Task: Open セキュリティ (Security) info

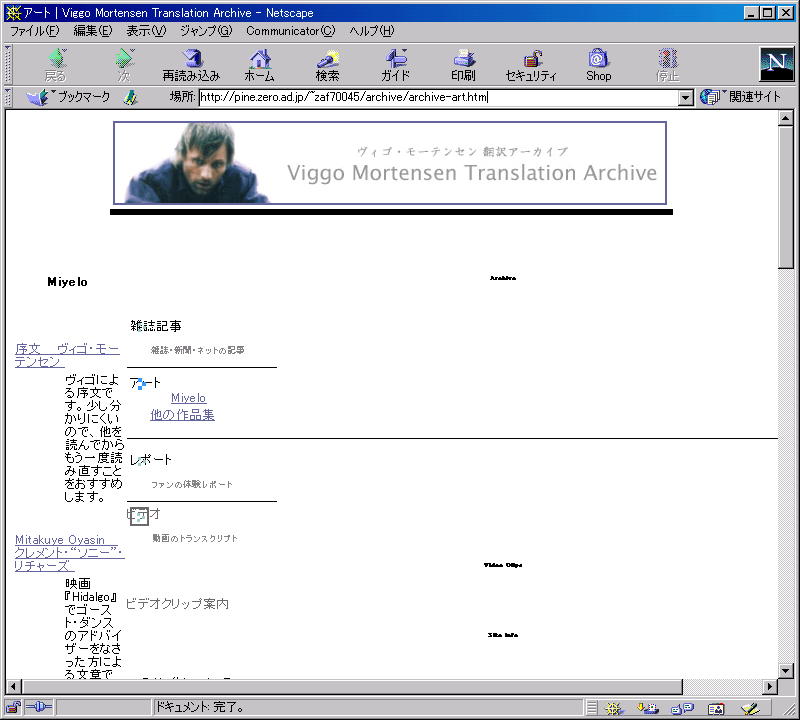Action: click(x=531, y=65)
